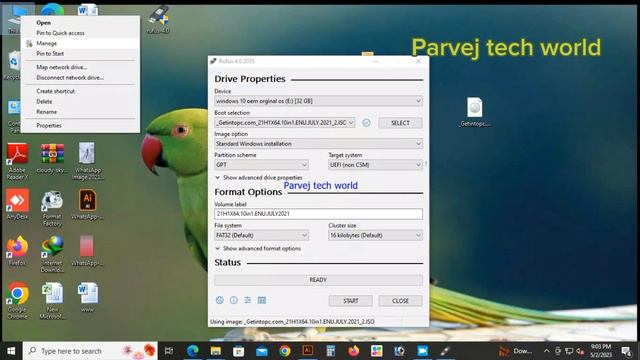The height and width of the screenshot is (360, 640).
Task: Choose Rename in context menu
Action: point(80,111)
